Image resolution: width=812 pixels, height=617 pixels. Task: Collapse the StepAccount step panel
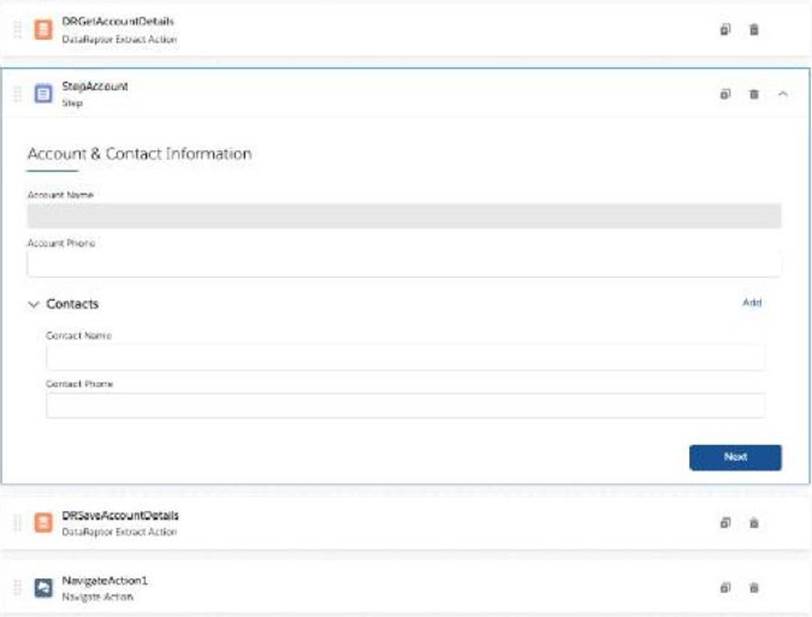coord(782,94)
